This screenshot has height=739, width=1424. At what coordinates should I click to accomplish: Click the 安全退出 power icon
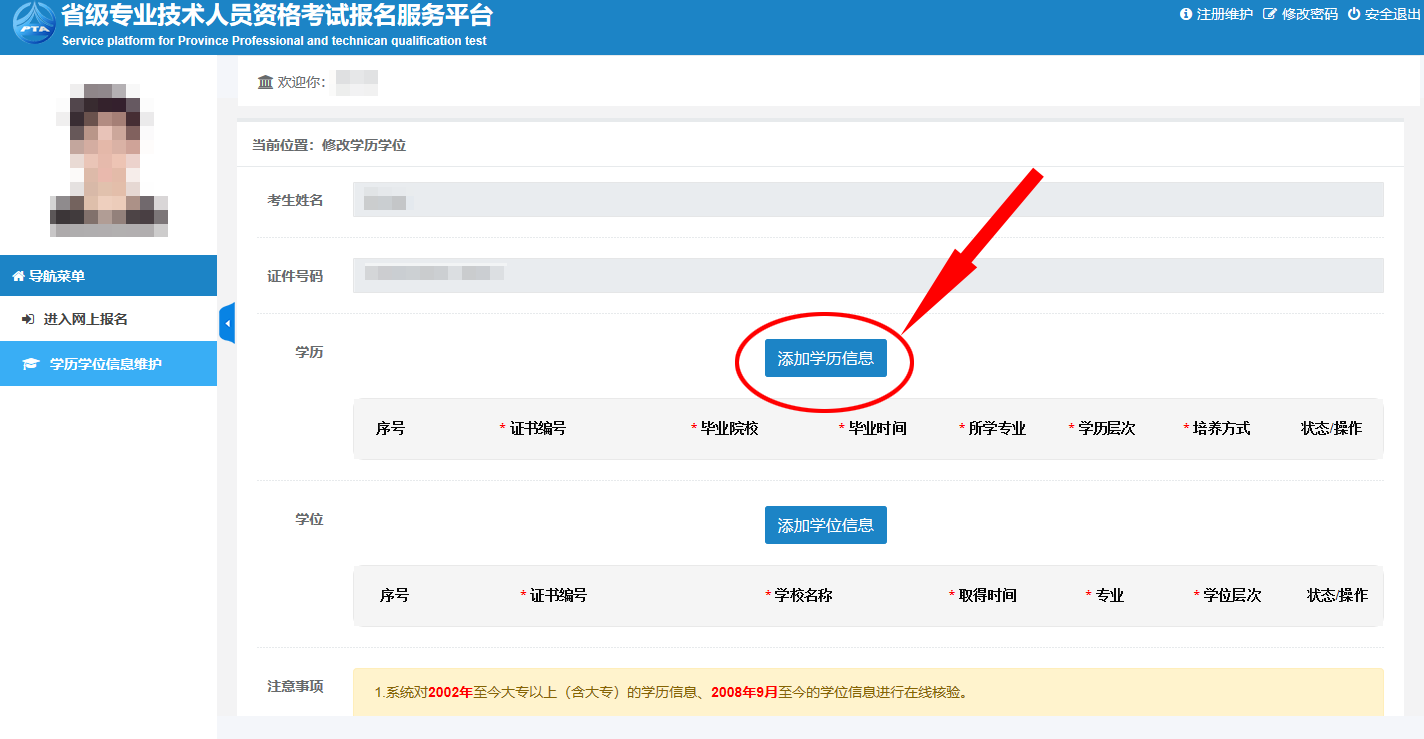coord(1354,14)
